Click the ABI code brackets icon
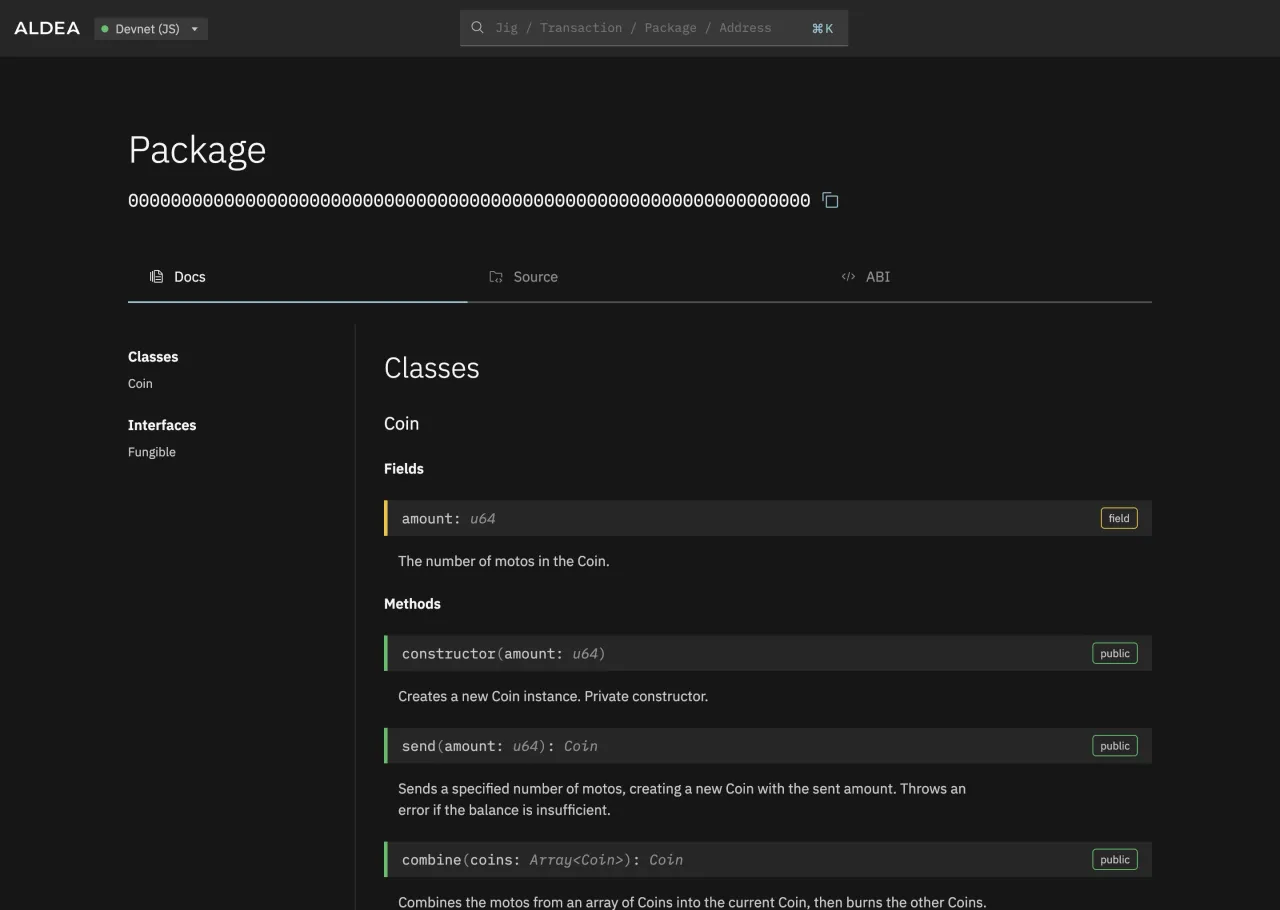 click(848, 276)
